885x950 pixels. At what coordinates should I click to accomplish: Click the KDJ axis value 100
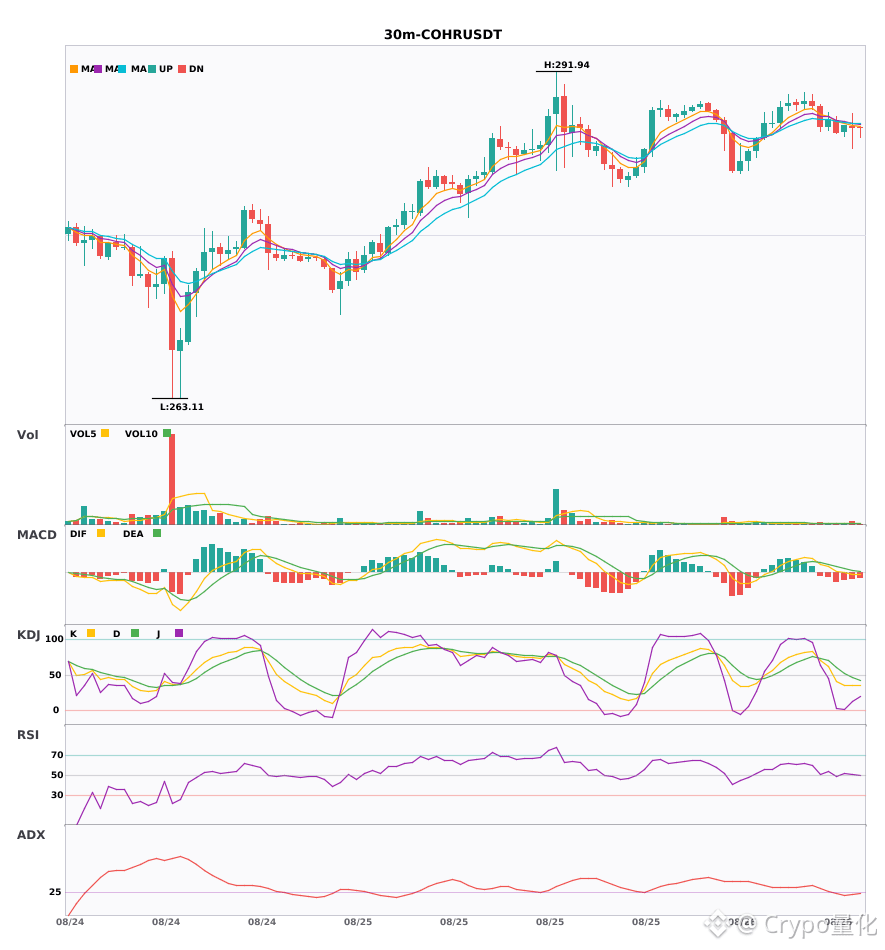[54, 639]
